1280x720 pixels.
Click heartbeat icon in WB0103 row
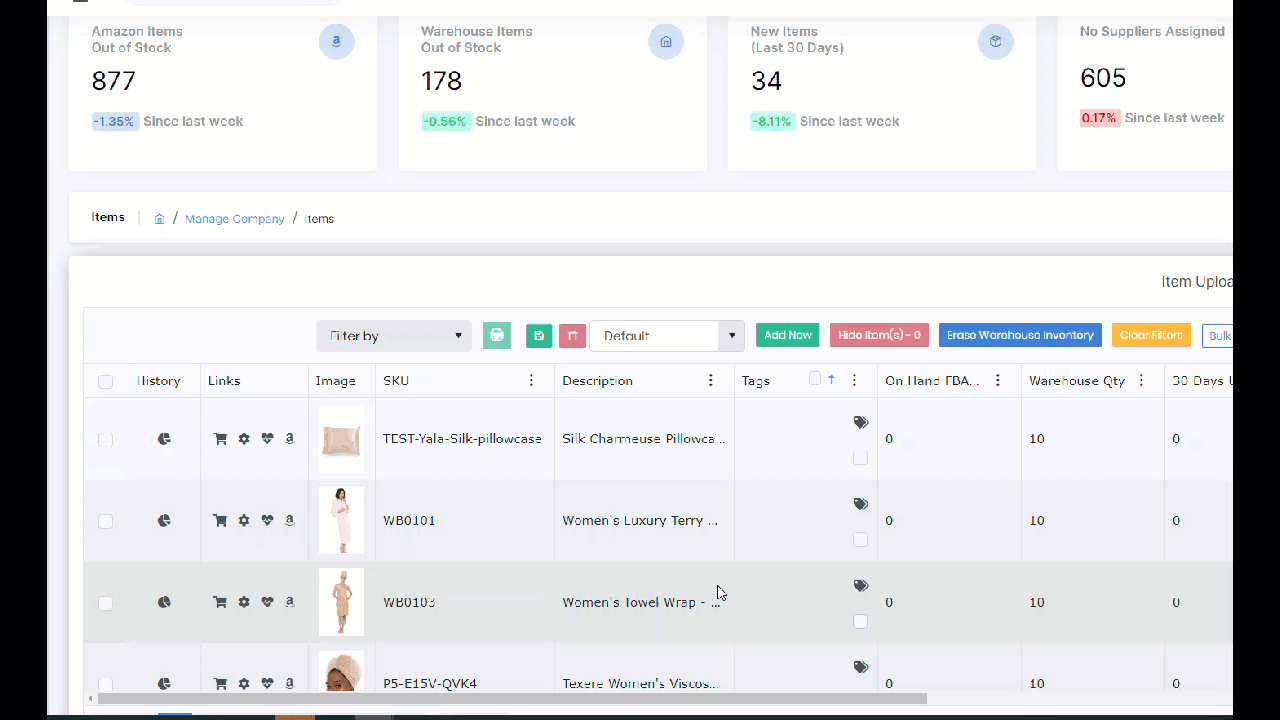pos(267,602)
